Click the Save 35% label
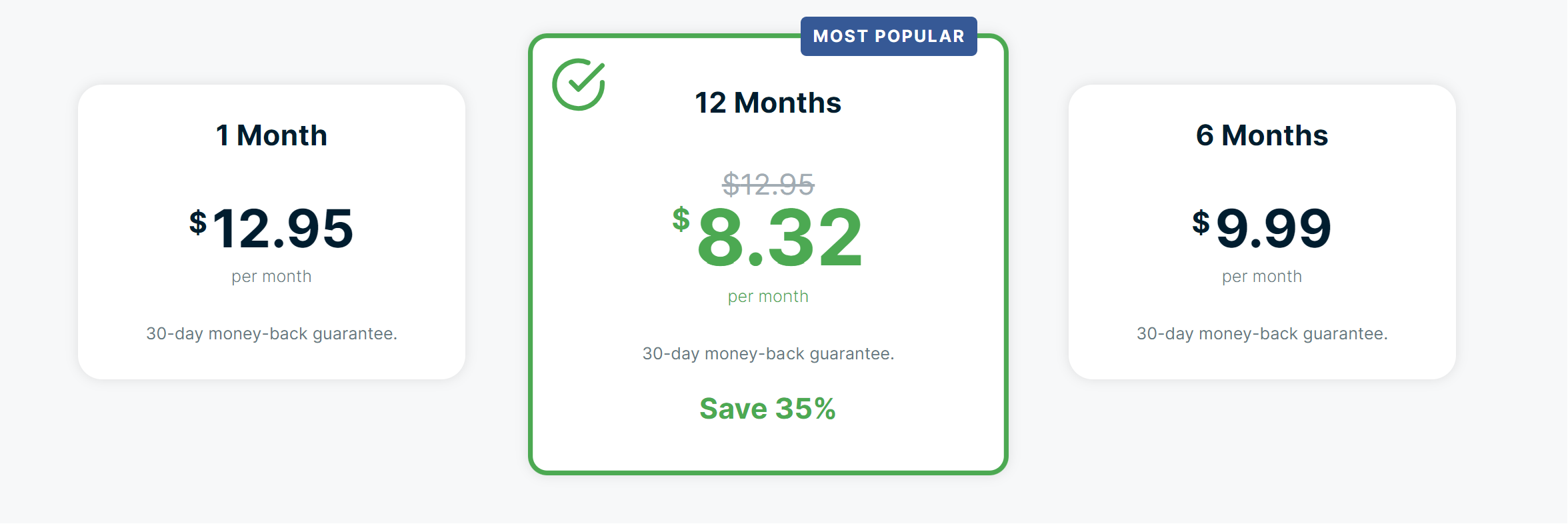The image size is (1568, 524). [767, 409]
